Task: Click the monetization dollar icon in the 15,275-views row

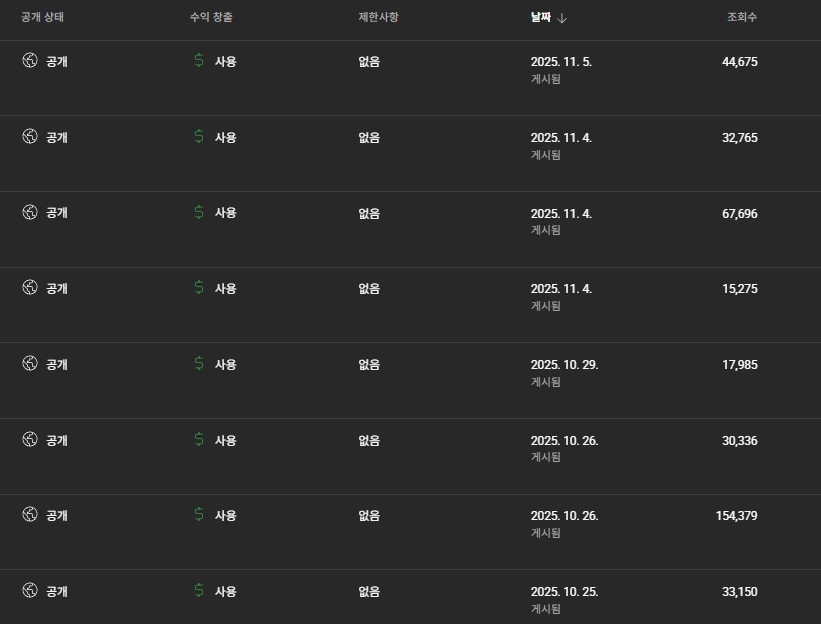Action: point(199,288)
